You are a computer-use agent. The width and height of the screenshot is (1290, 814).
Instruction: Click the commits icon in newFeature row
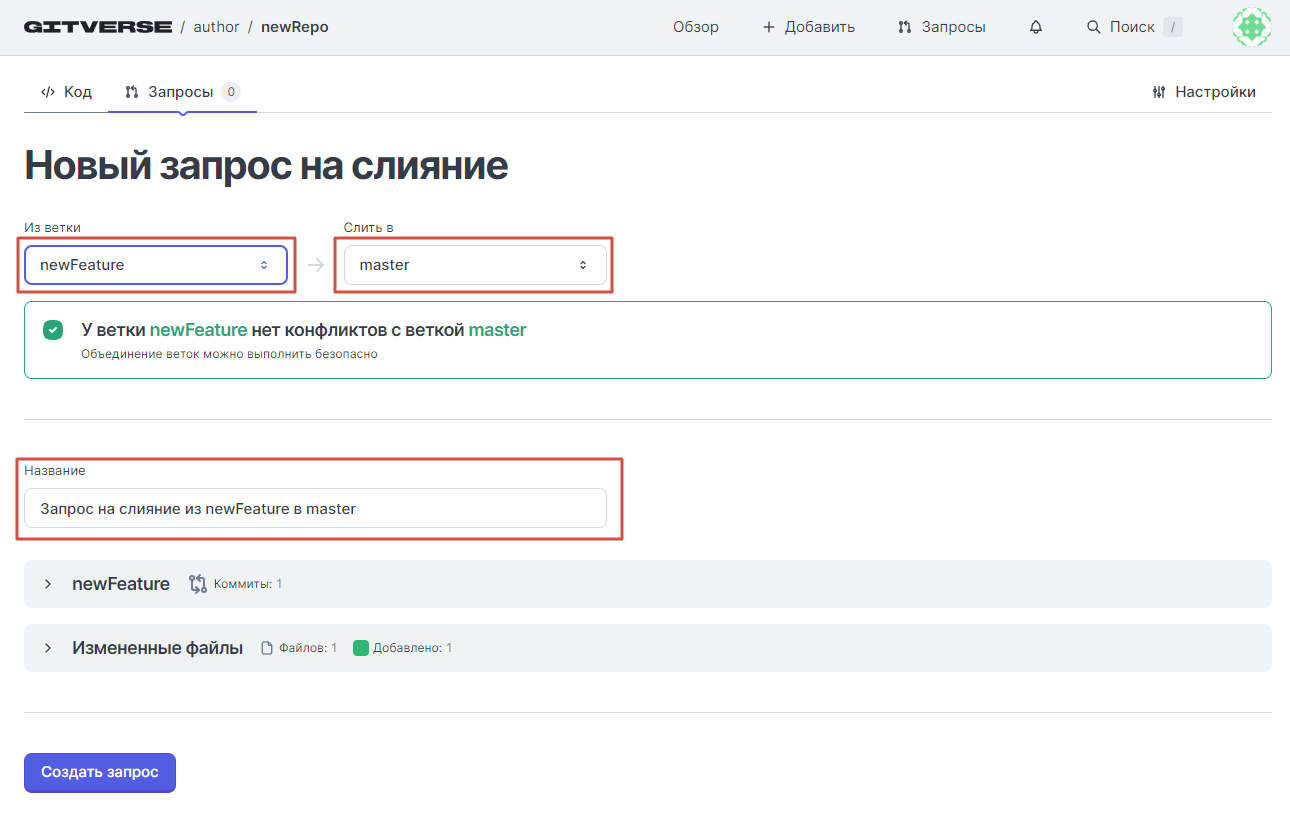point(197,584)
